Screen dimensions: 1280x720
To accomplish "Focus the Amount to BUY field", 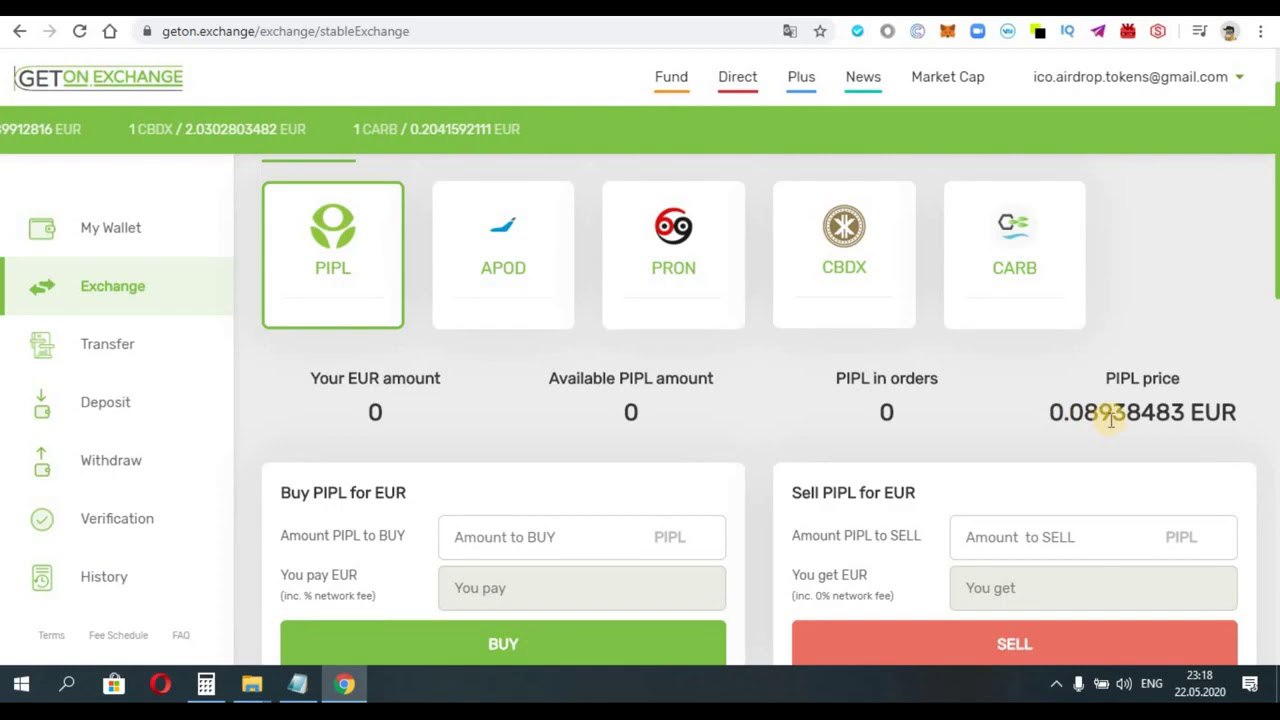I will tap(582, 537).
